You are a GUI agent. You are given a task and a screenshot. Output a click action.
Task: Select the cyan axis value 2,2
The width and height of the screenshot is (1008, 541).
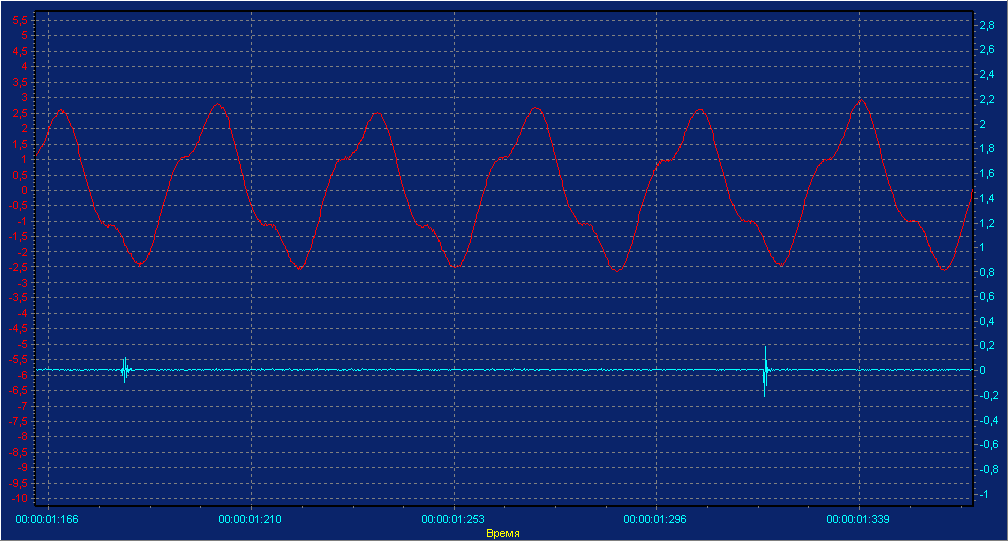[x=987, y=99]
